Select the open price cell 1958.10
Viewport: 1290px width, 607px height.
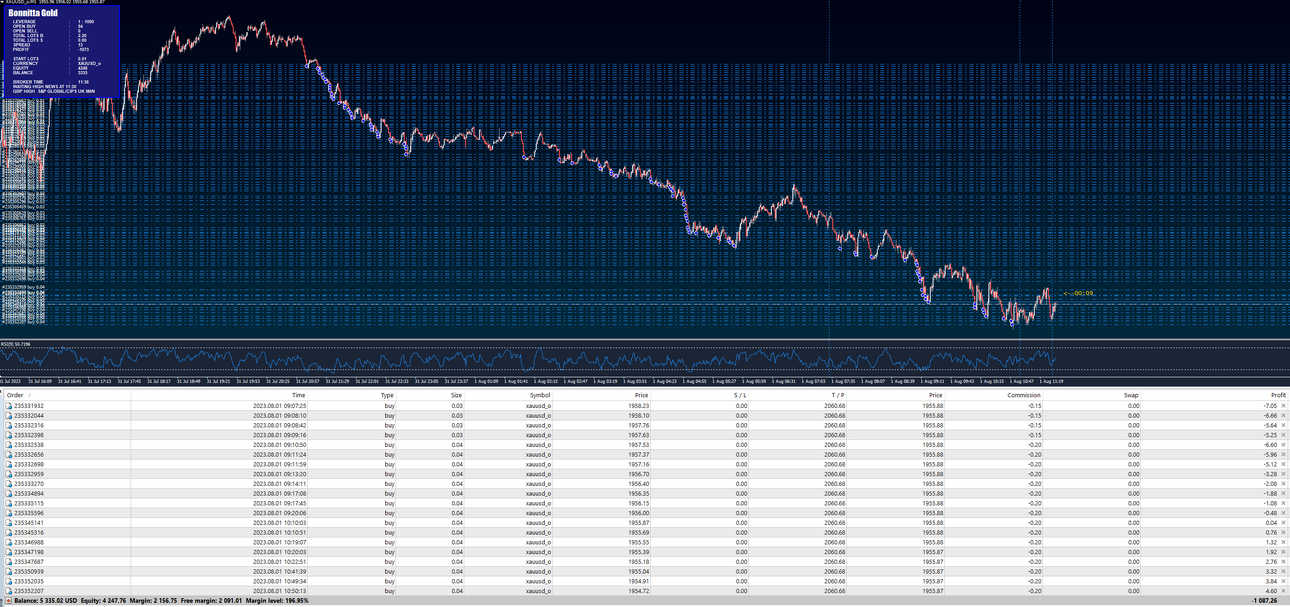point(639,416)
